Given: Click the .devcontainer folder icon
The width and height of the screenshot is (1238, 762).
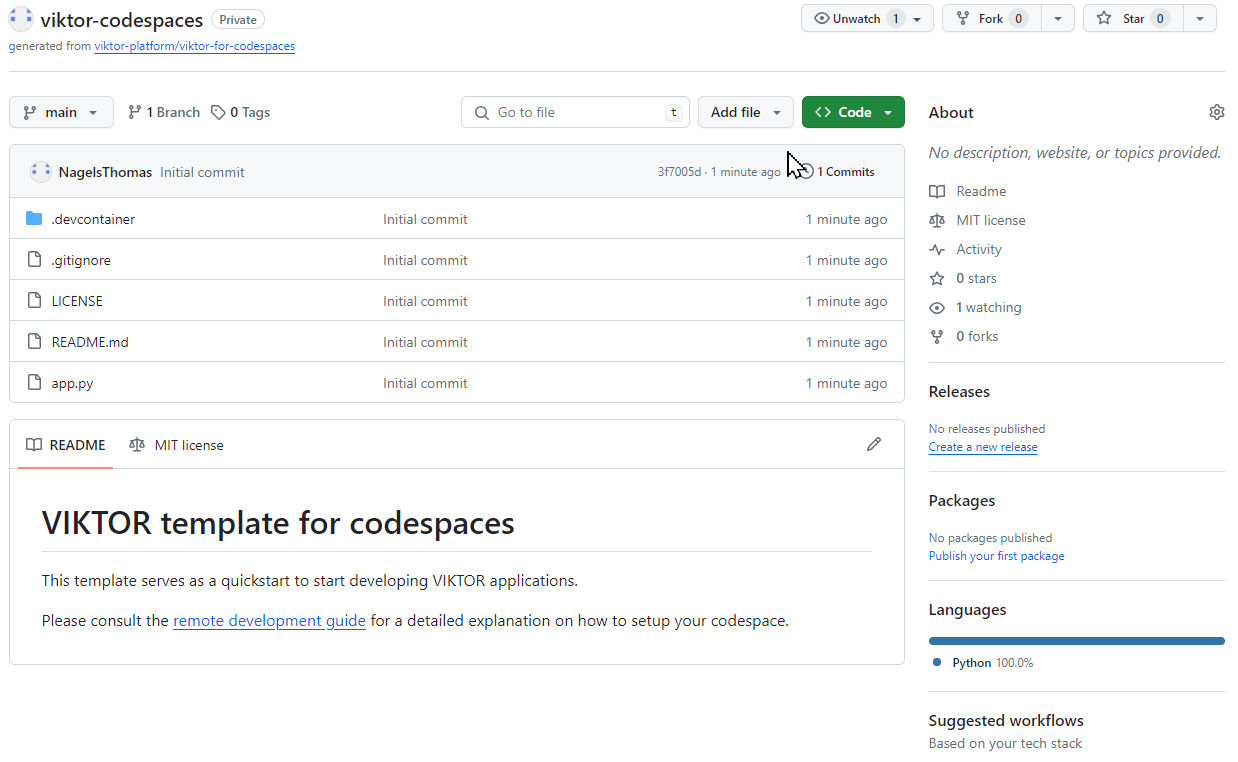Looking at the screenshot, I should pyautogui.click(x=34, y=219).
